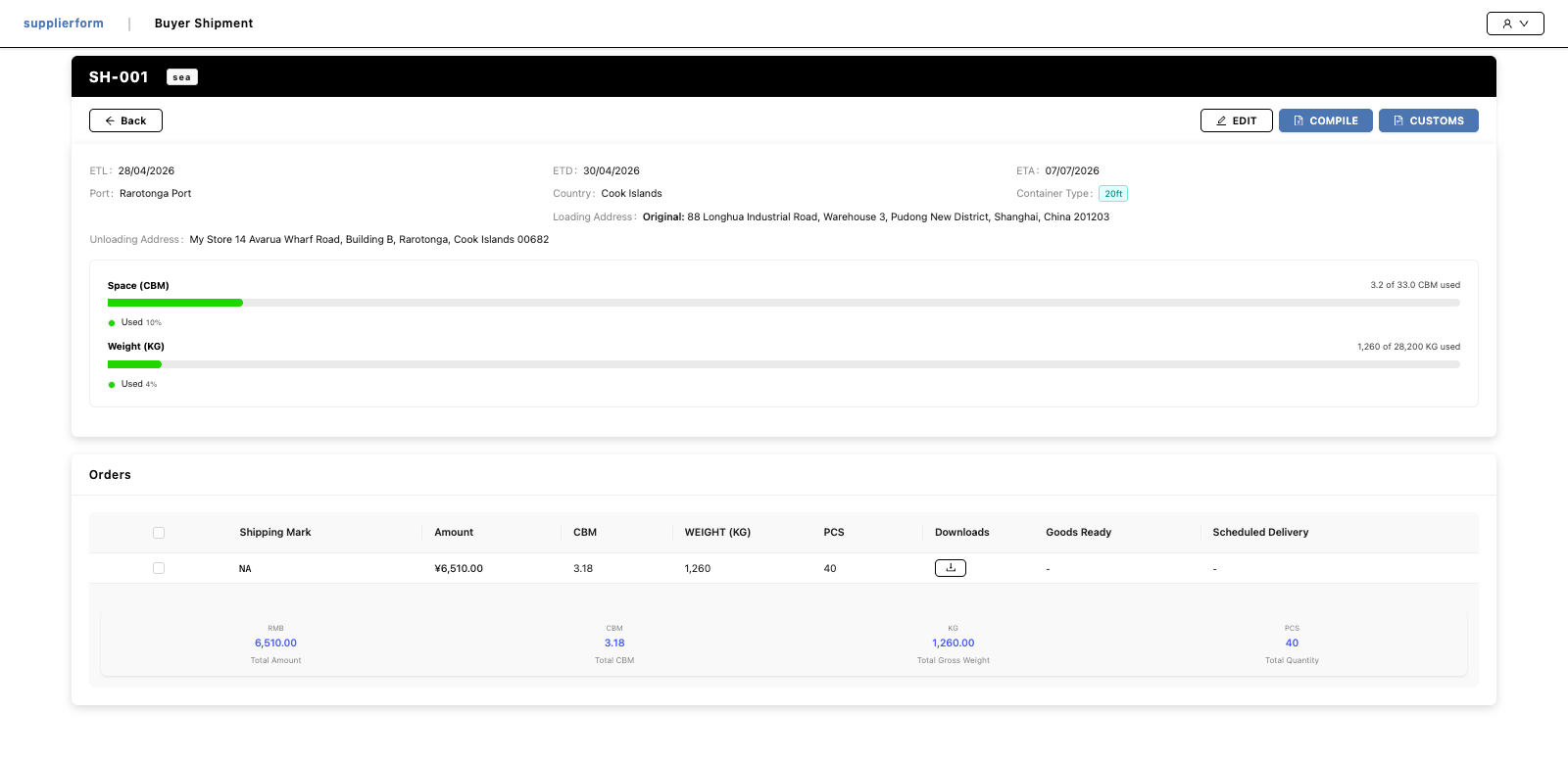The image size is (1568, 762).
Task: Click the 1,260.00 Total Gross Weight value
Action: [x=954, y=643]
